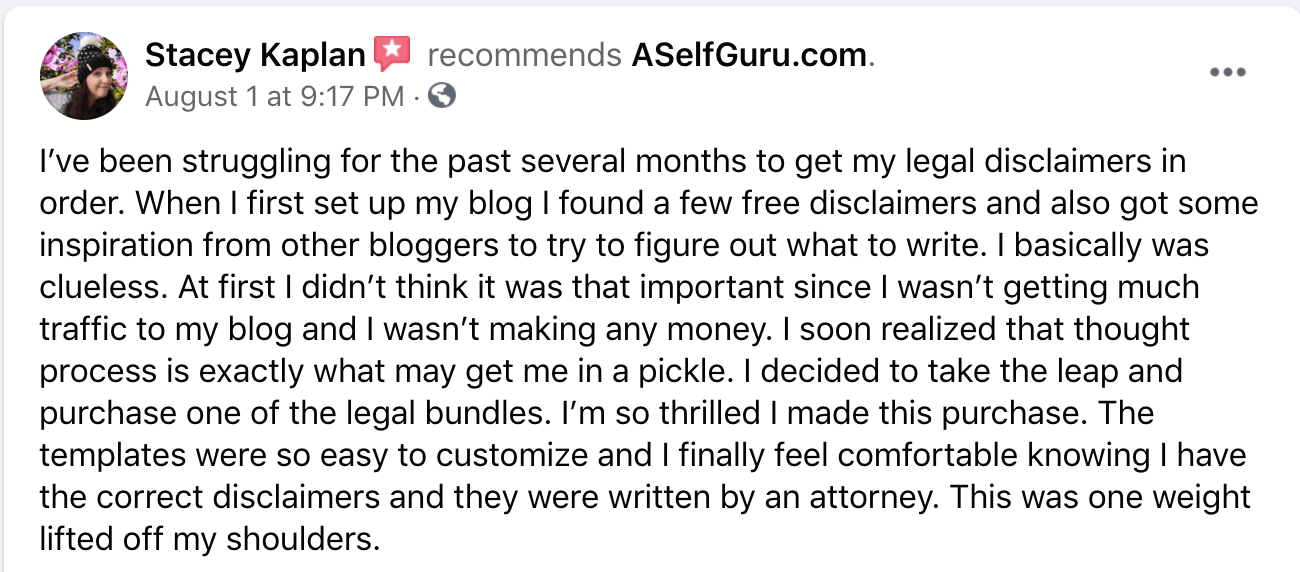Click the red recommendation star badge
This screenshot has height=572, width=1300.
392,54
